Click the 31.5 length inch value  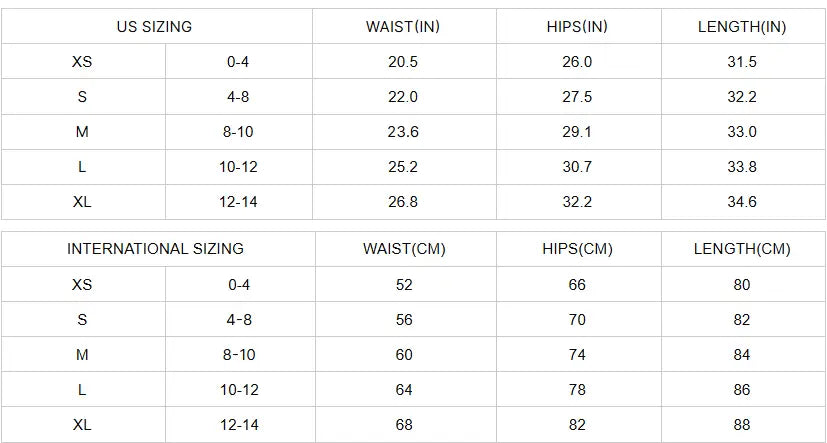[x=742, y=62]
